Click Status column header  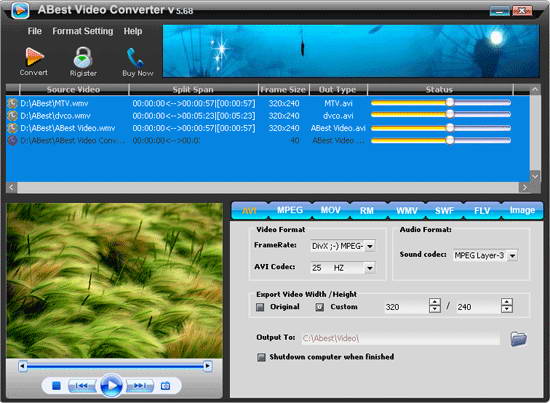440,90
